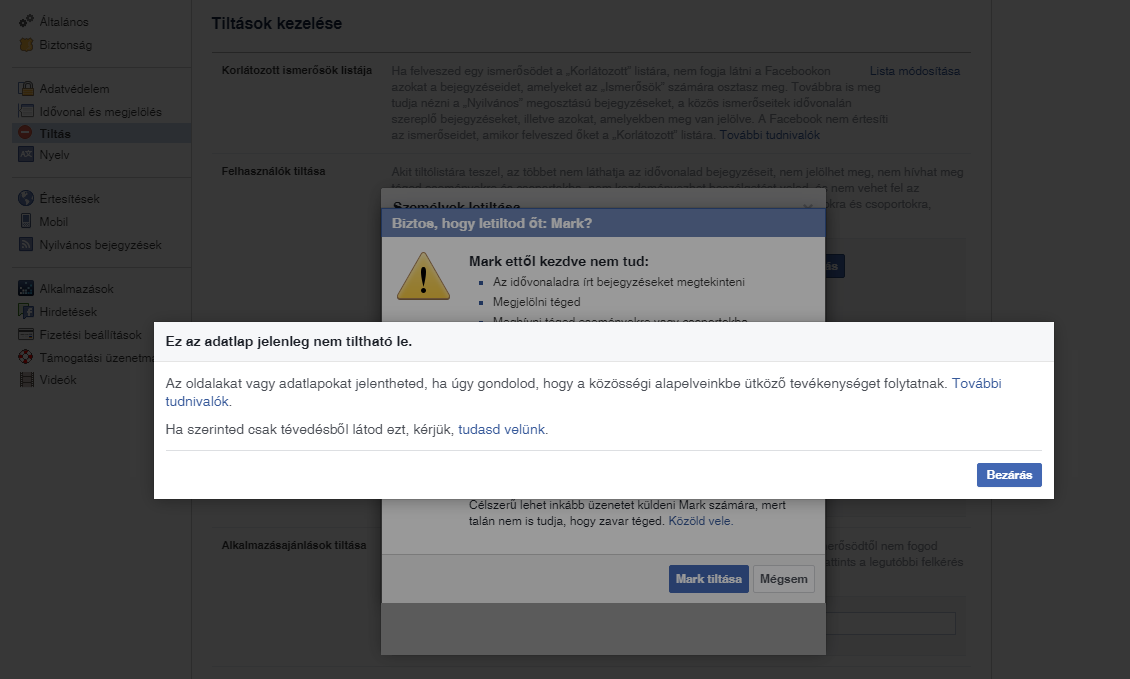
Task: Click the Fizetési beállítások card icon
Action: click(x=26, y=334)
